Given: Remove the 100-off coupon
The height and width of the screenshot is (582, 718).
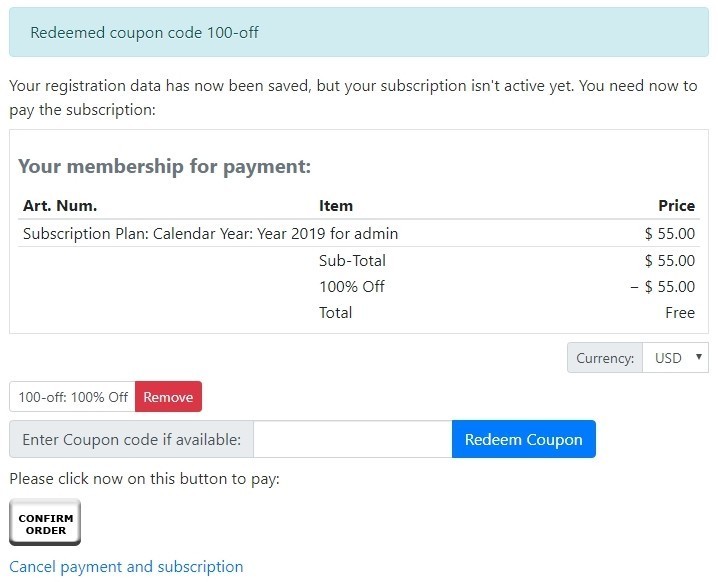Looking at the screenshot, I should [x=168, y=397].
